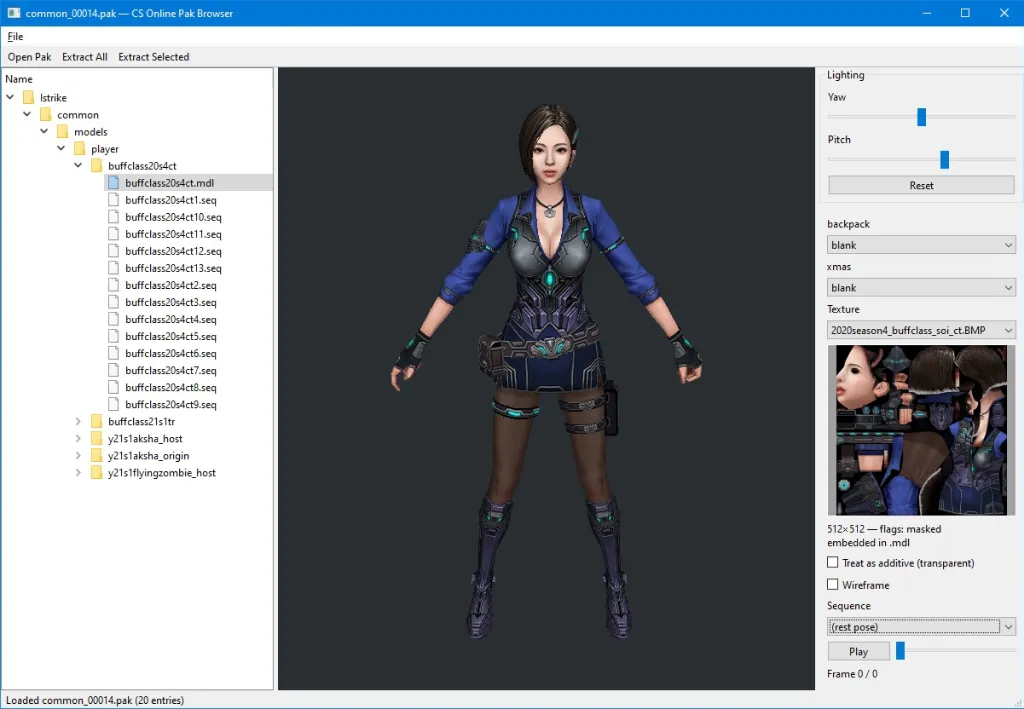
Task: Click the buffclass20s4ct.mdl file icon
Action: 113,183
